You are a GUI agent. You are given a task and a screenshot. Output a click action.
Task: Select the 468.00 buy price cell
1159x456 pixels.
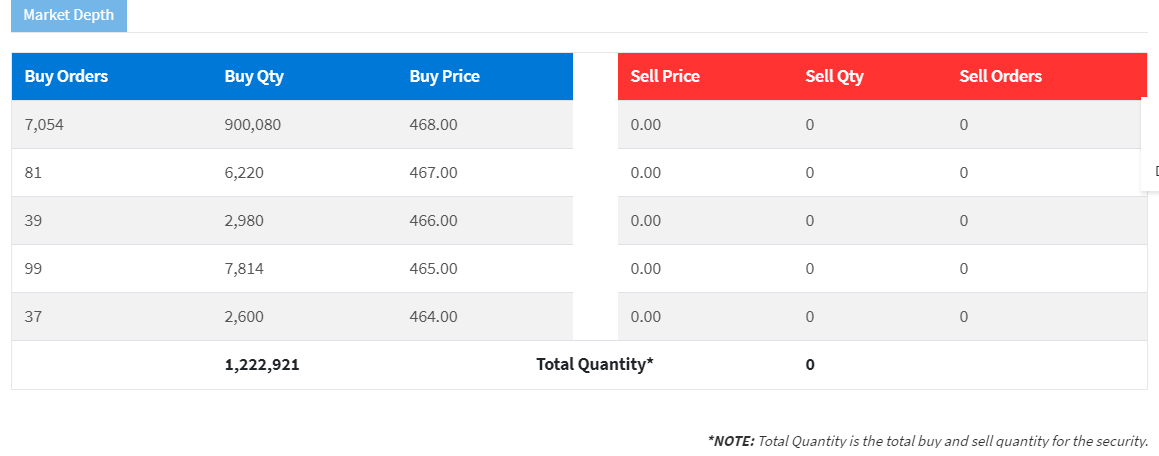(434, 125)
